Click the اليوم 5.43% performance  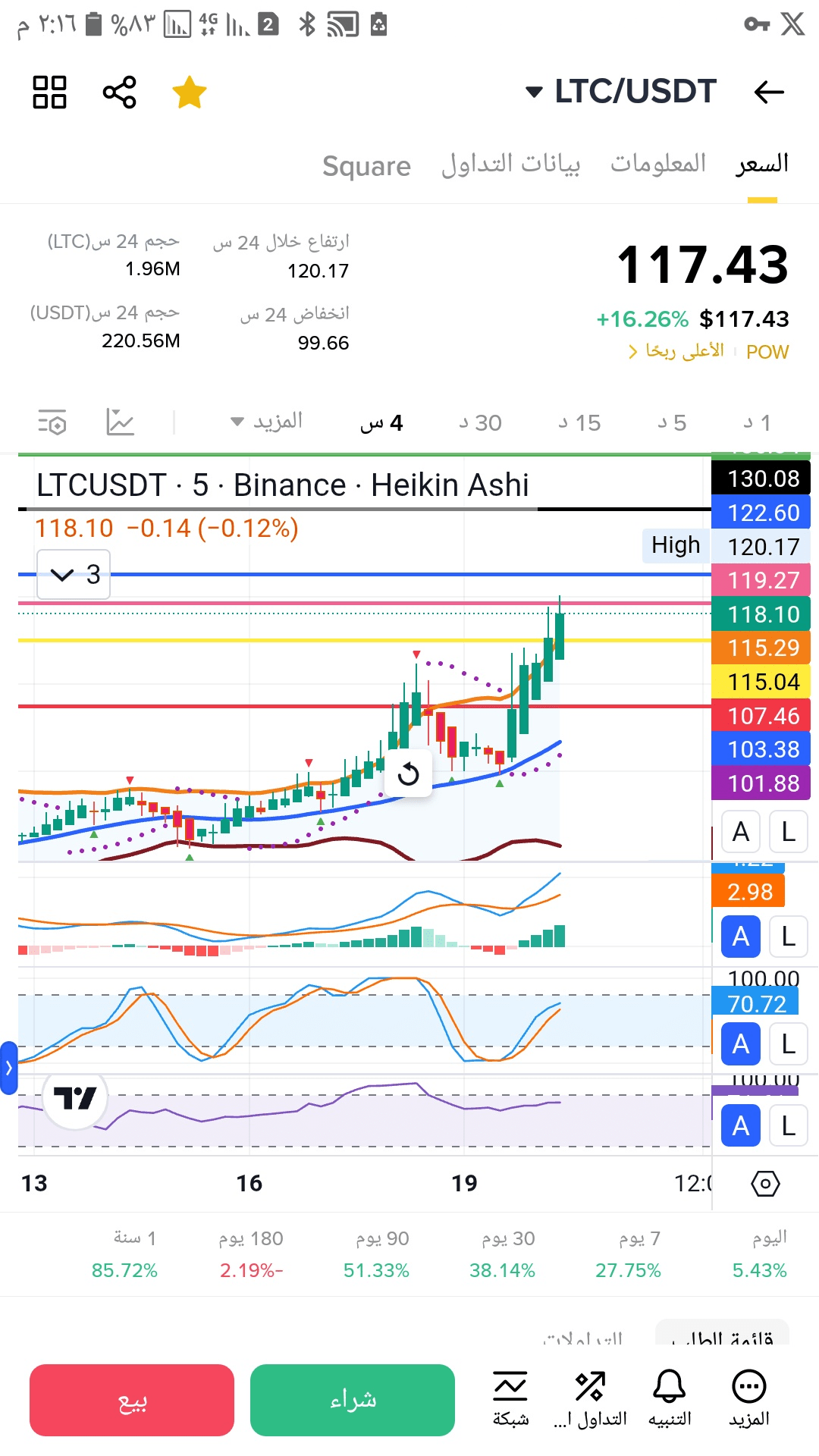(x=760, y=1254)
